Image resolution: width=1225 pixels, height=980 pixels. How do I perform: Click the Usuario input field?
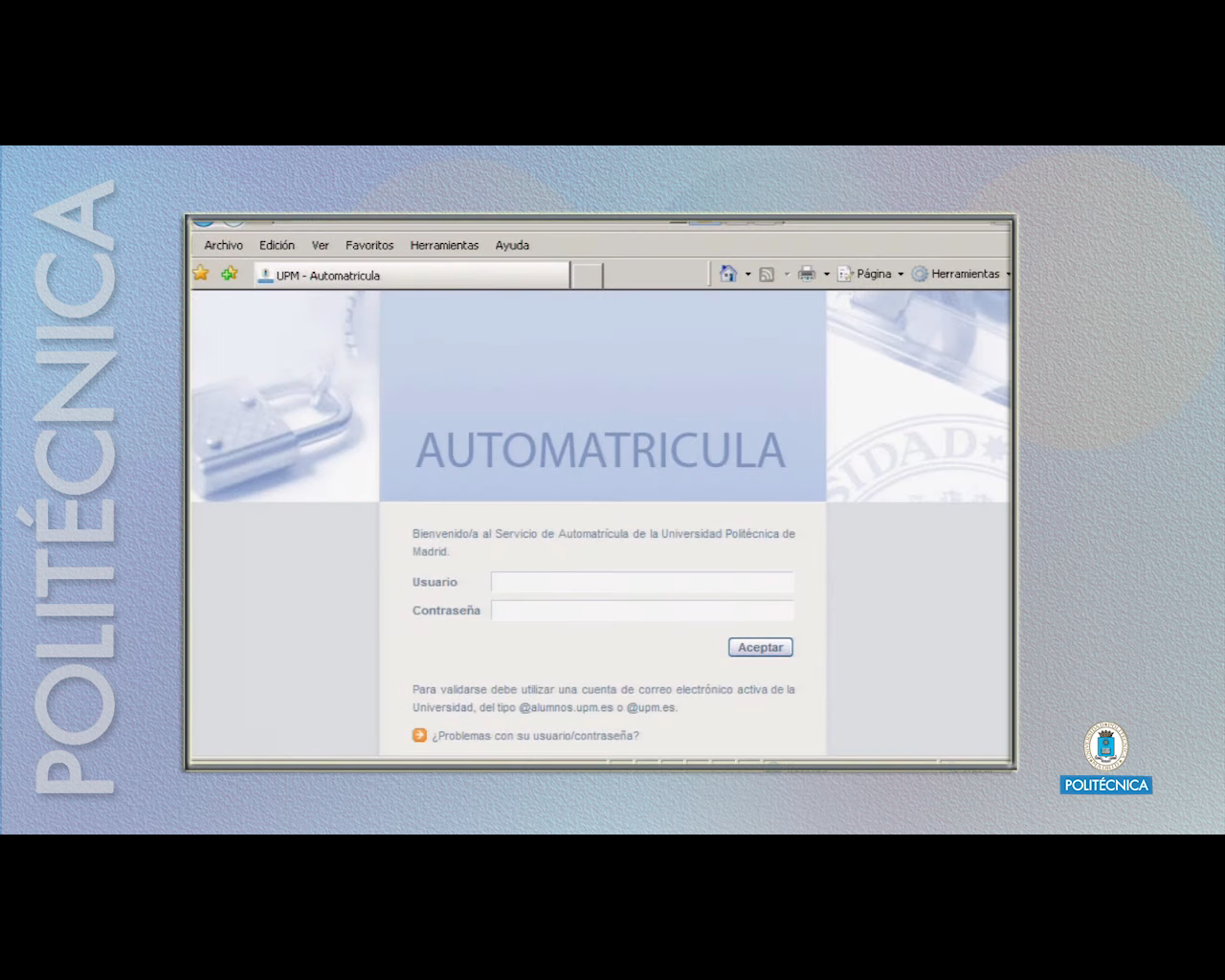point(642,582)
